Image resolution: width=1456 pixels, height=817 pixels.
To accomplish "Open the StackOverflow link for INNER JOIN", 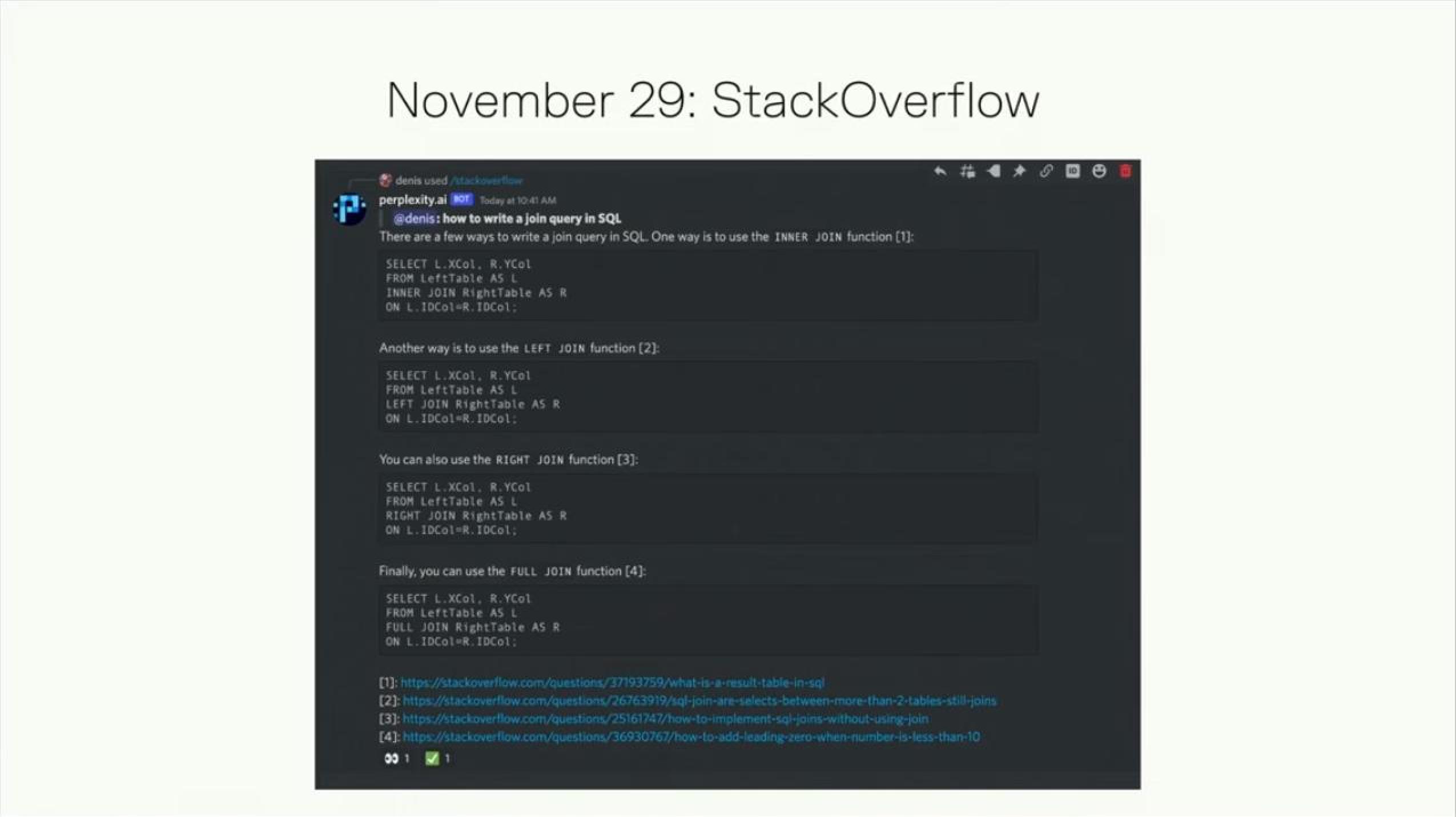I will (612, 682).
